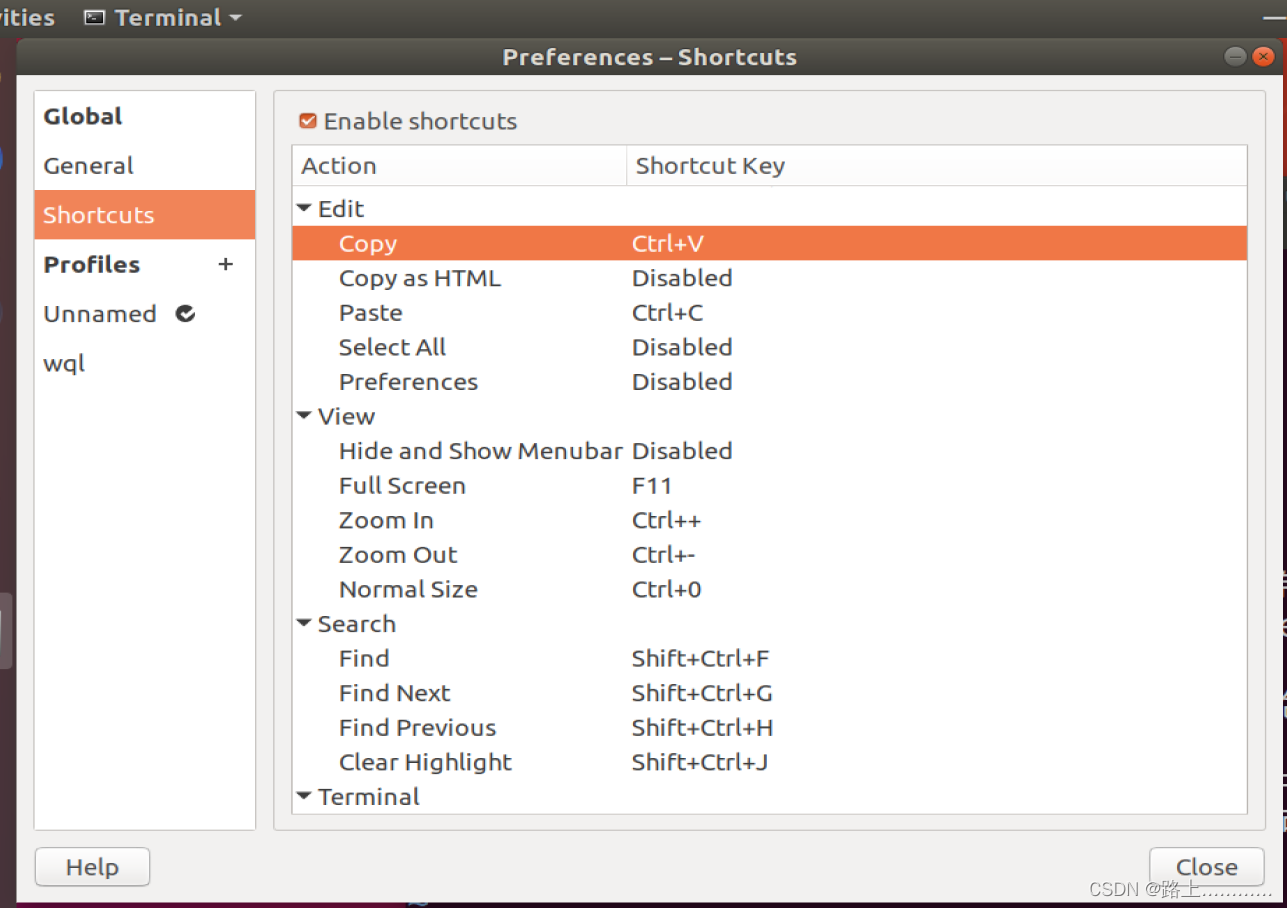This screenshot has height=908, width=1287.
Task: Click the Ctrl+V shortcut for Copy
Action: point(668,244)
